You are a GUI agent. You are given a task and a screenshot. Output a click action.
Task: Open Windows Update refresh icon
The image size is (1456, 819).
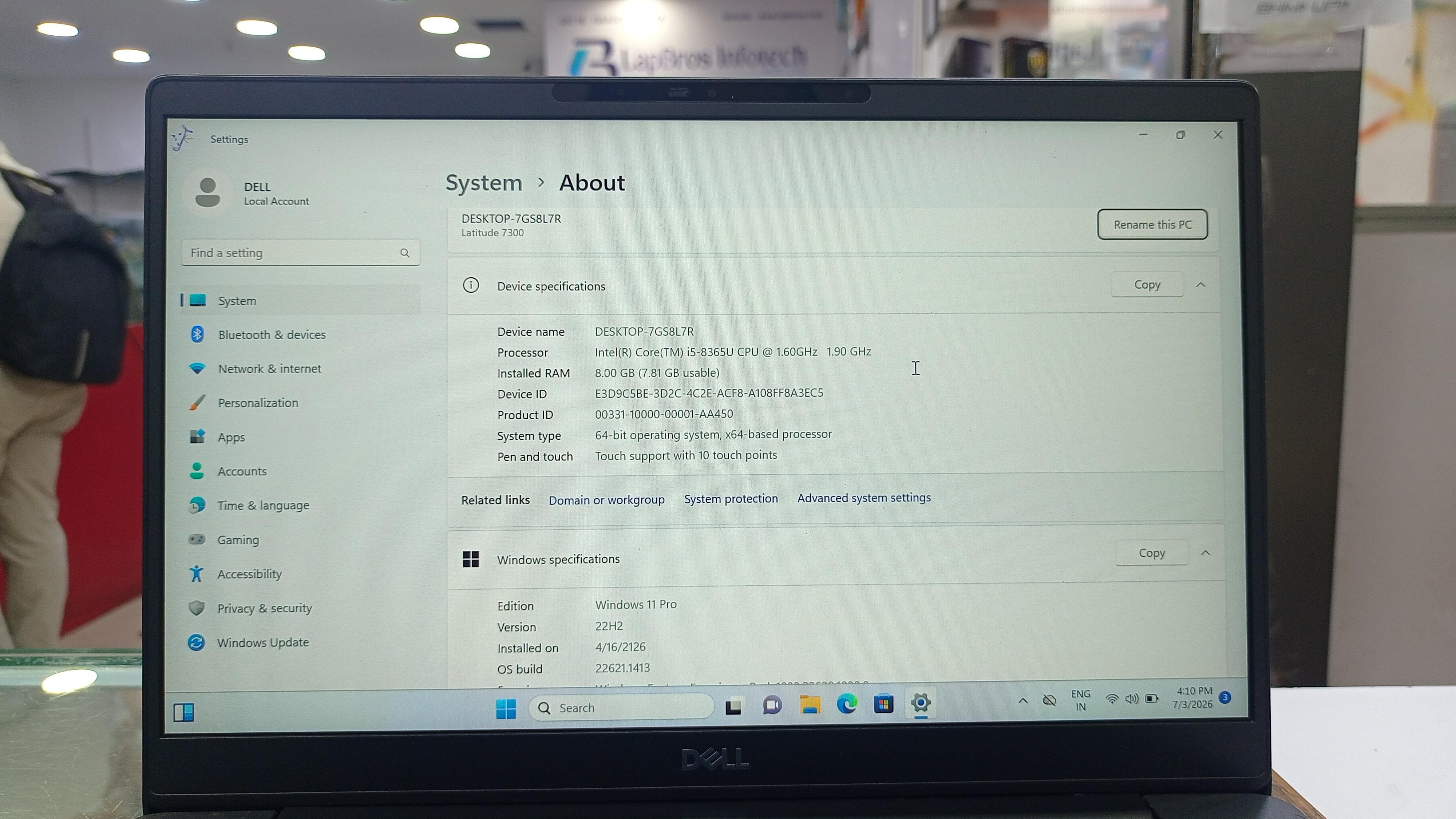pos(196,643)
